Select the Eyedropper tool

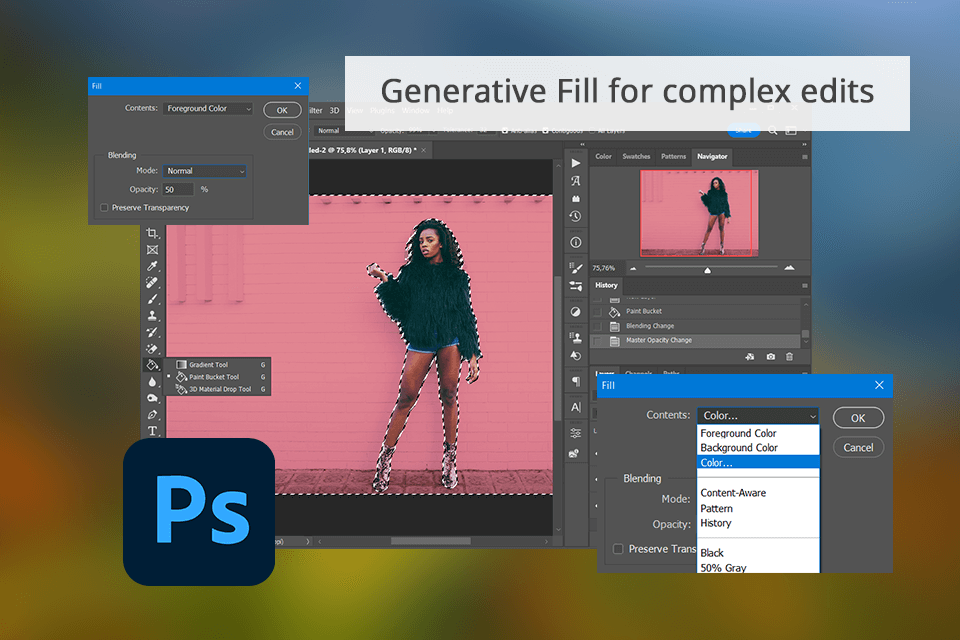[x=152, y=266]
